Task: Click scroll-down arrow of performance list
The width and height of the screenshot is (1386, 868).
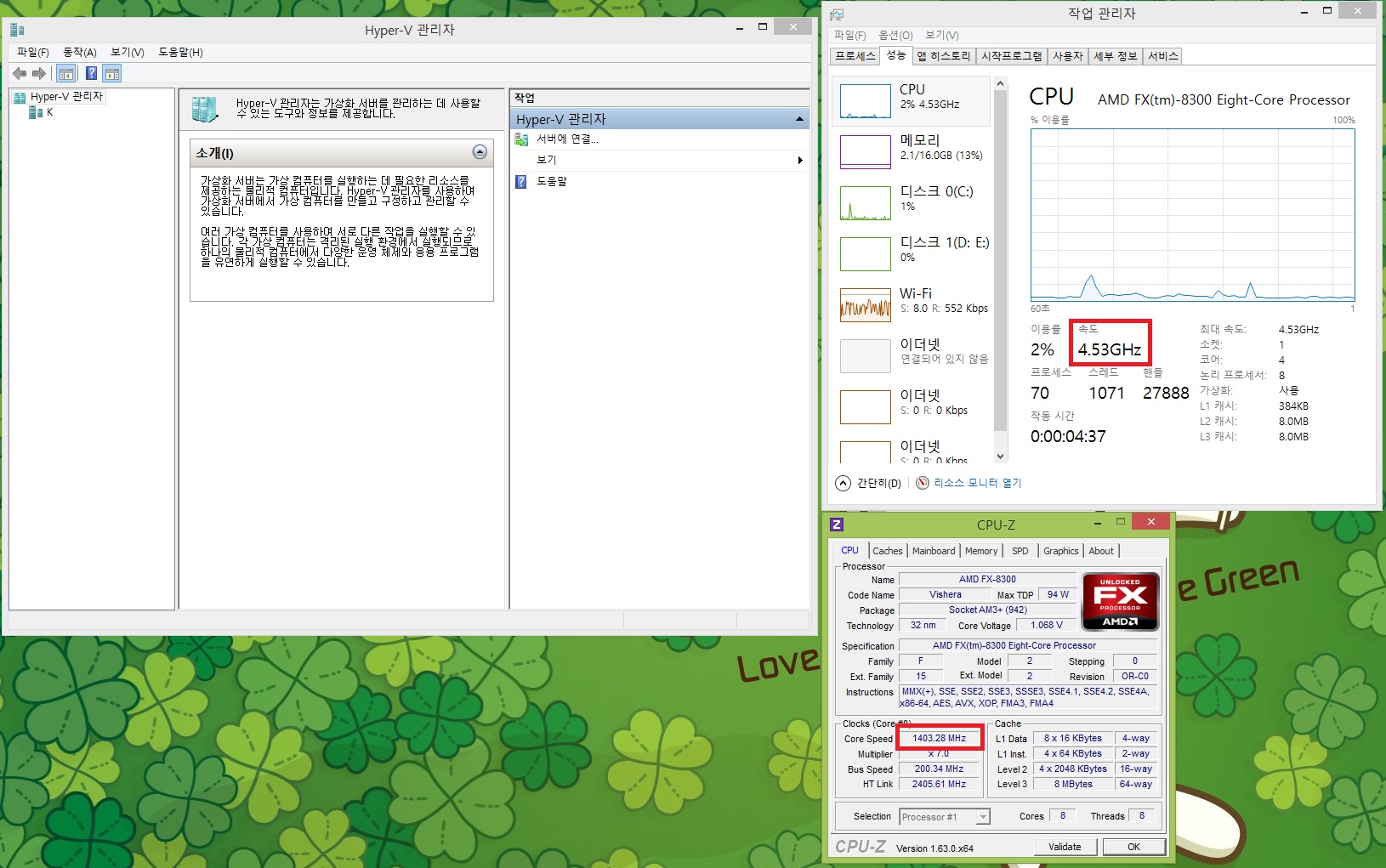Action: tap(1000, 457)
